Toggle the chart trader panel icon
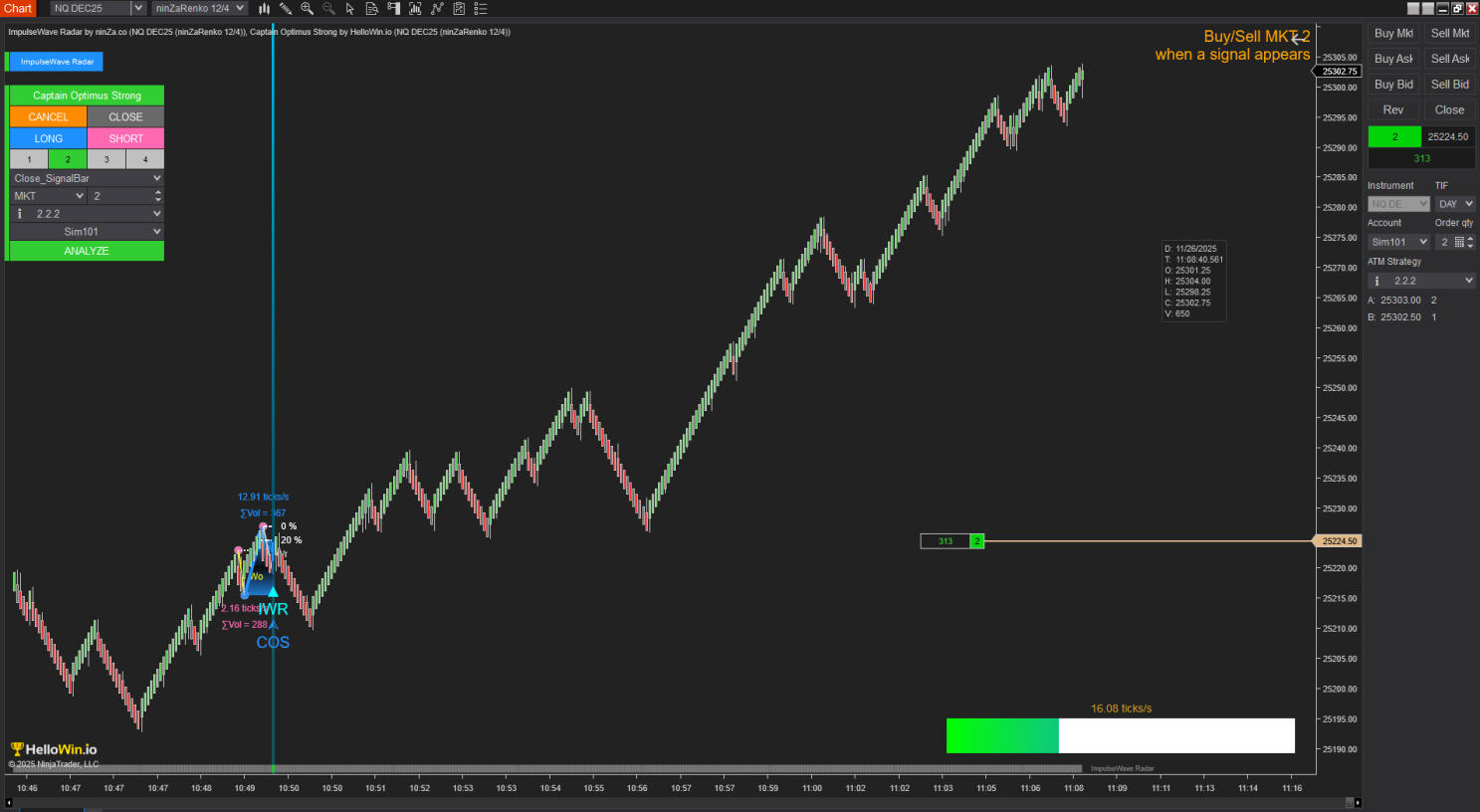Screen dimensions: 1480x812 [394, 8]
